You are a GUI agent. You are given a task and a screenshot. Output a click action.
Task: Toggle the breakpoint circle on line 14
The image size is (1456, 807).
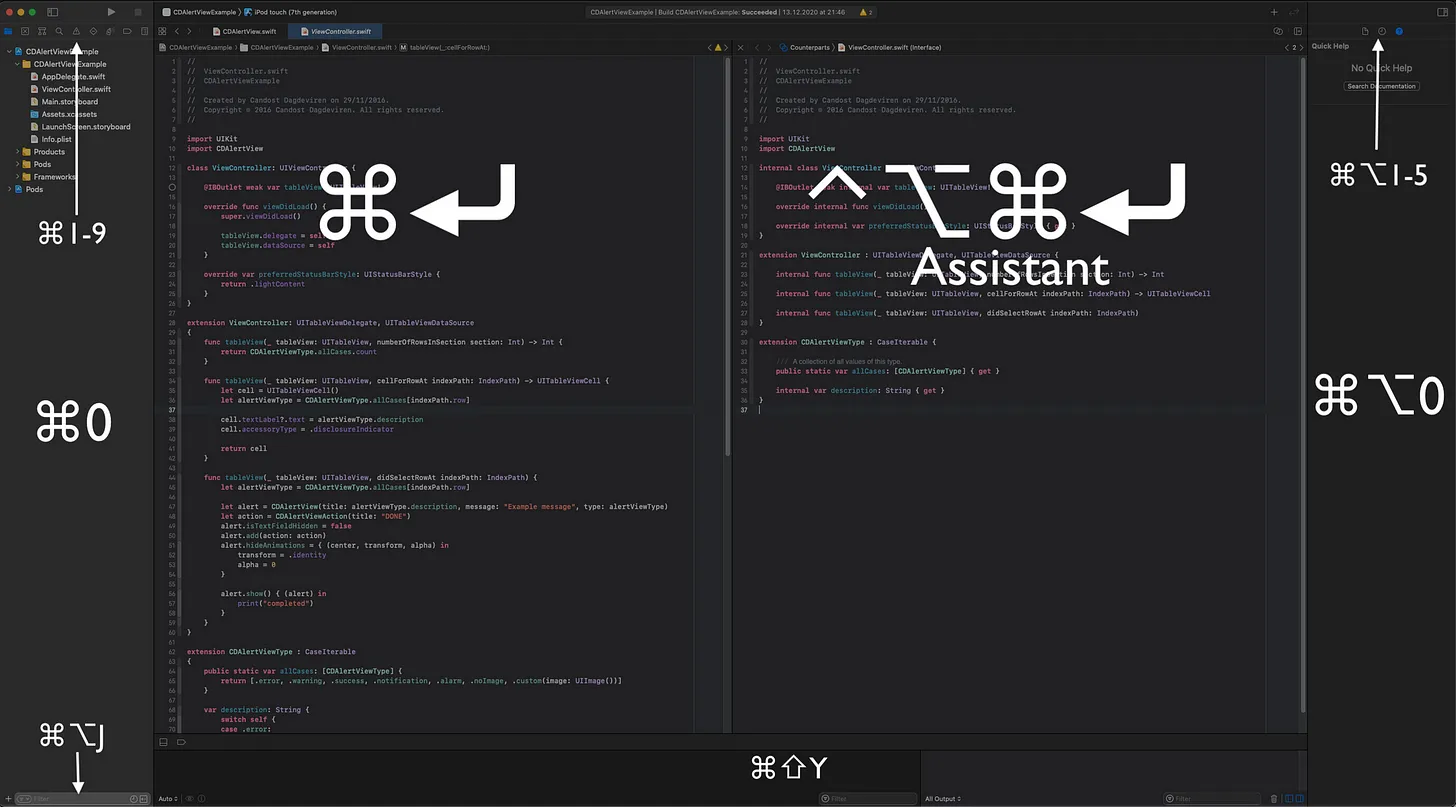tap(173, 187)
